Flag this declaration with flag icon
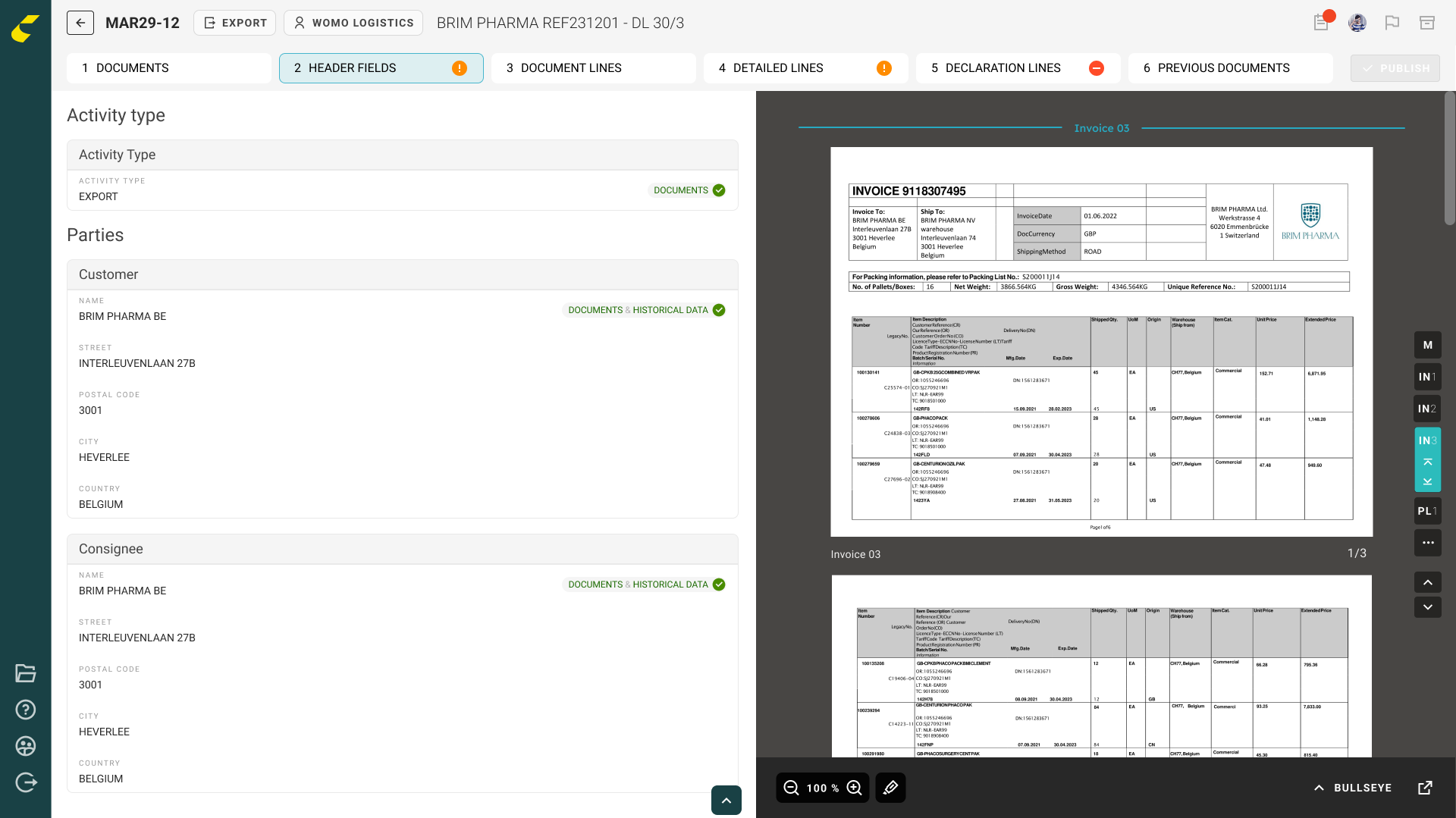The image size is (1456, 818). click(1392, 23)
